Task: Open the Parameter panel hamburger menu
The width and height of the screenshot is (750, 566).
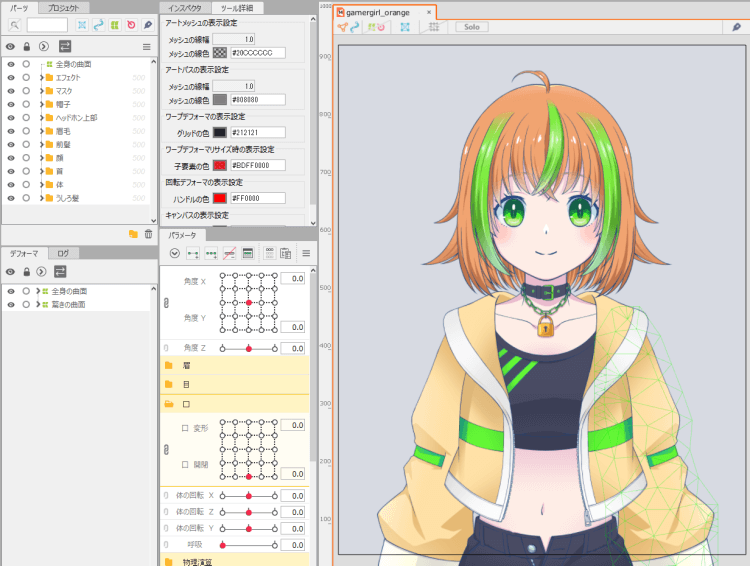Action: click(x=306, y=254)
